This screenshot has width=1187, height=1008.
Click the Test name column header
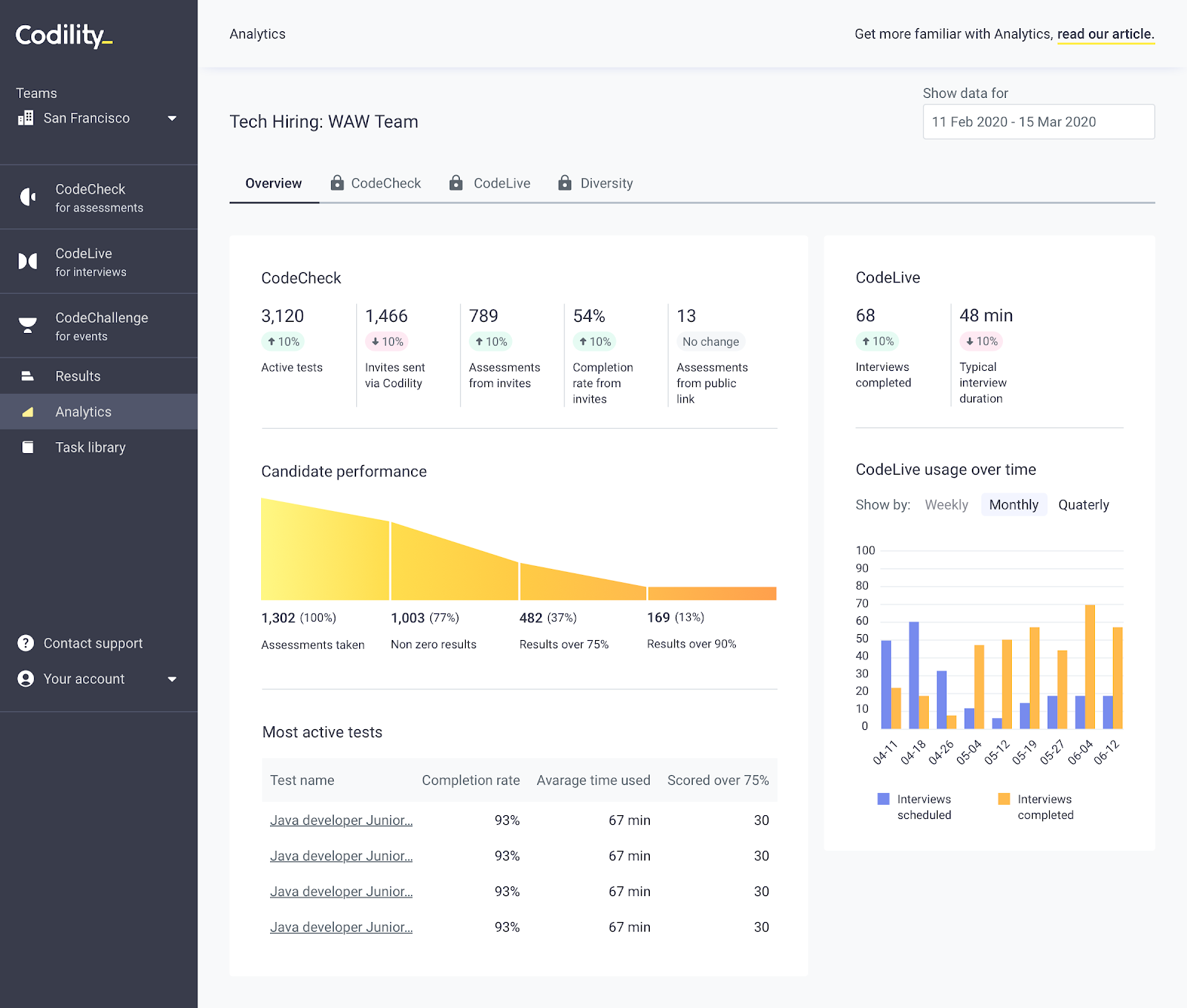tap(302, 780)
